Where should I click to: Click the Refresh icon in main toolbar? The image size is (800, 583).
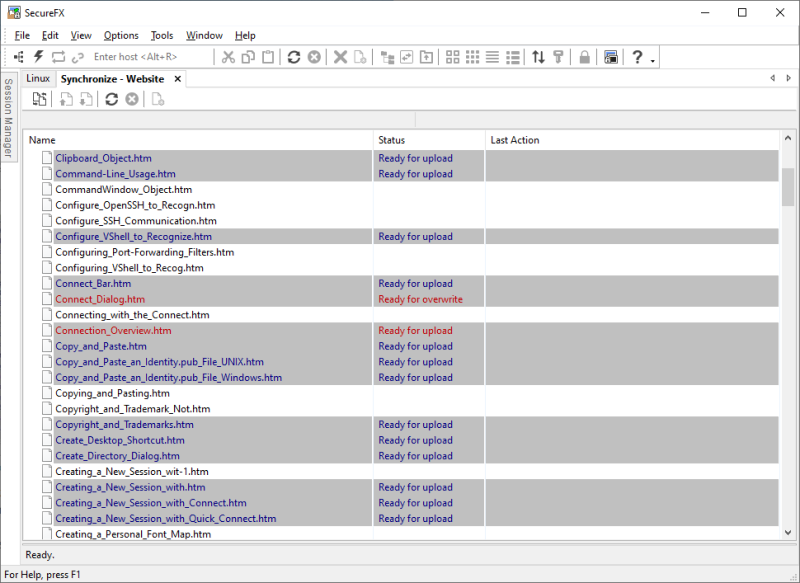pos(294,57)
